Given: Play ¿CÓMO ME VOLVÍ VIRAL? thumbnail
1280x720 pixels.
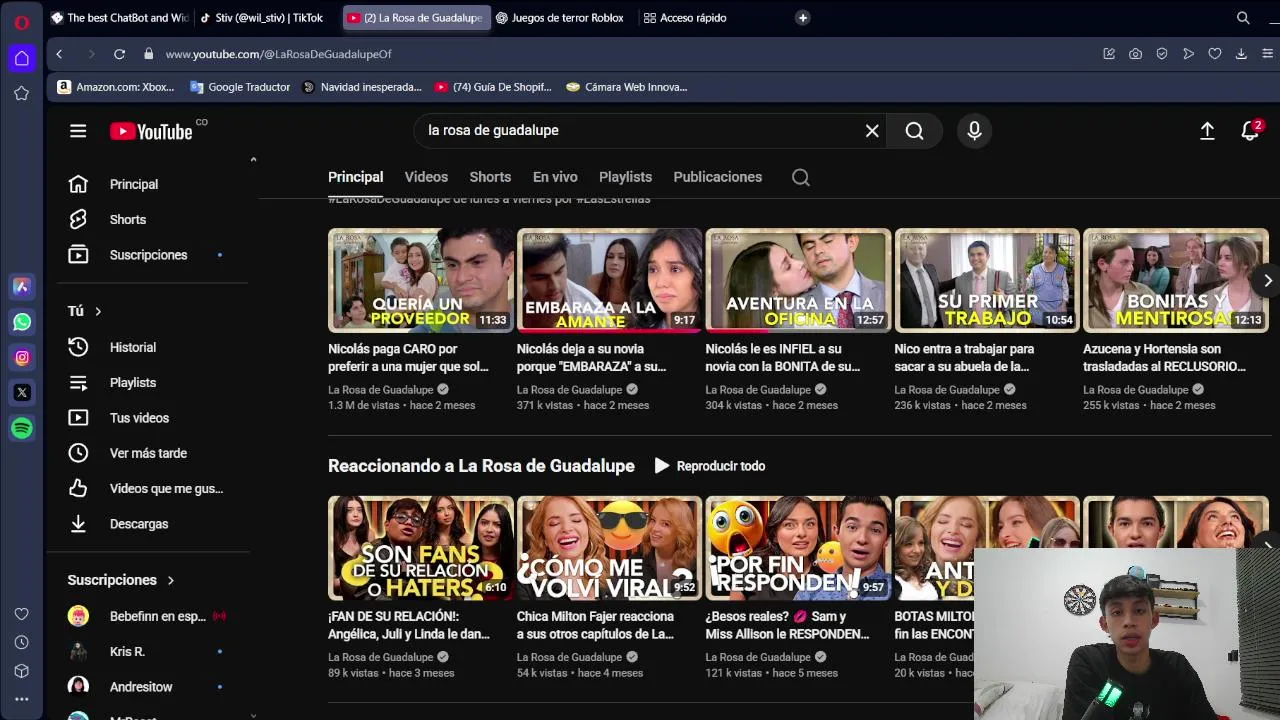Looking at the screenshot, I should point(609,548).
